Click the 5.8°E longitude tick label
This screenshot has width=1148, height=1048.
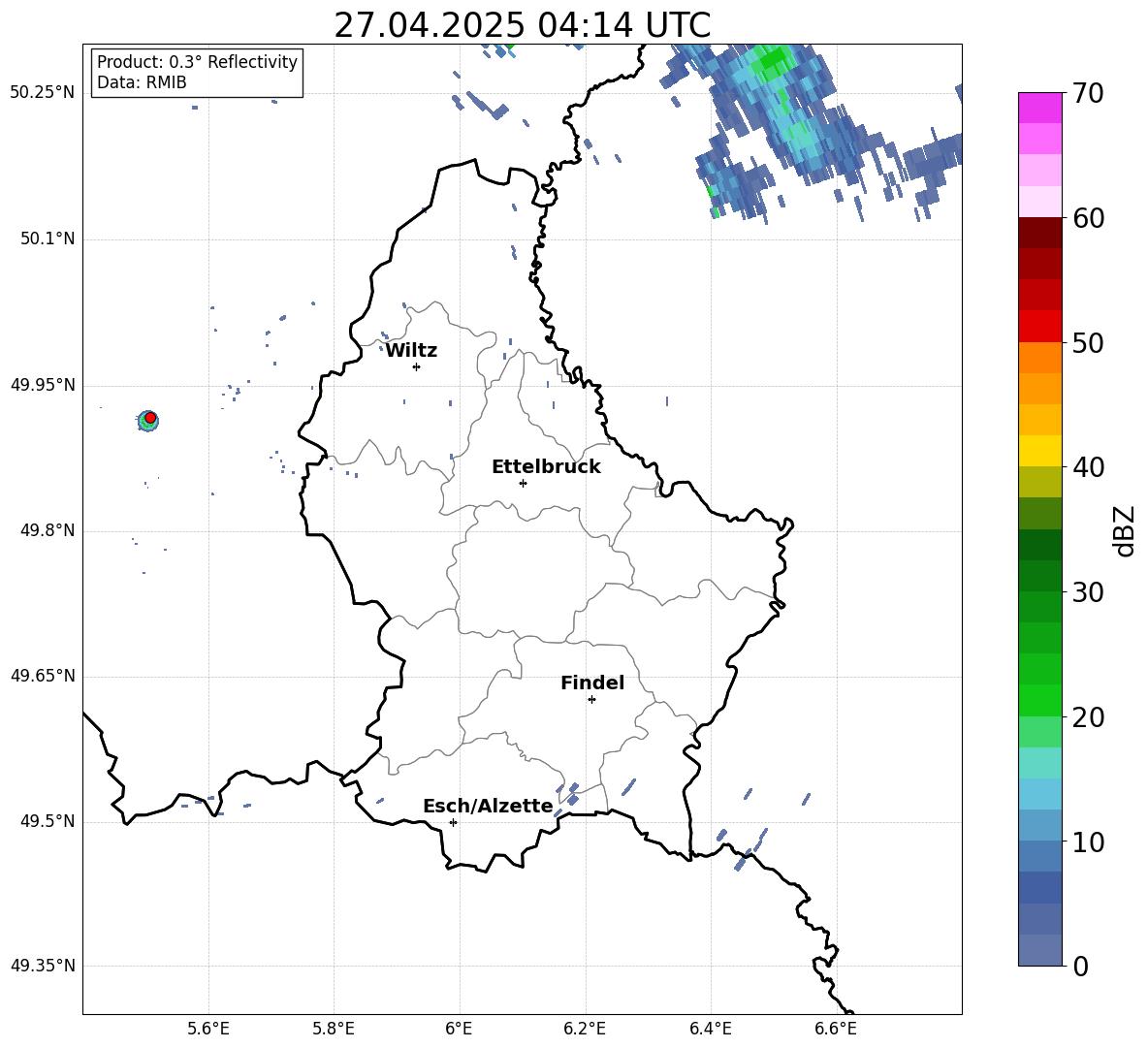[x=334, y=1029]
